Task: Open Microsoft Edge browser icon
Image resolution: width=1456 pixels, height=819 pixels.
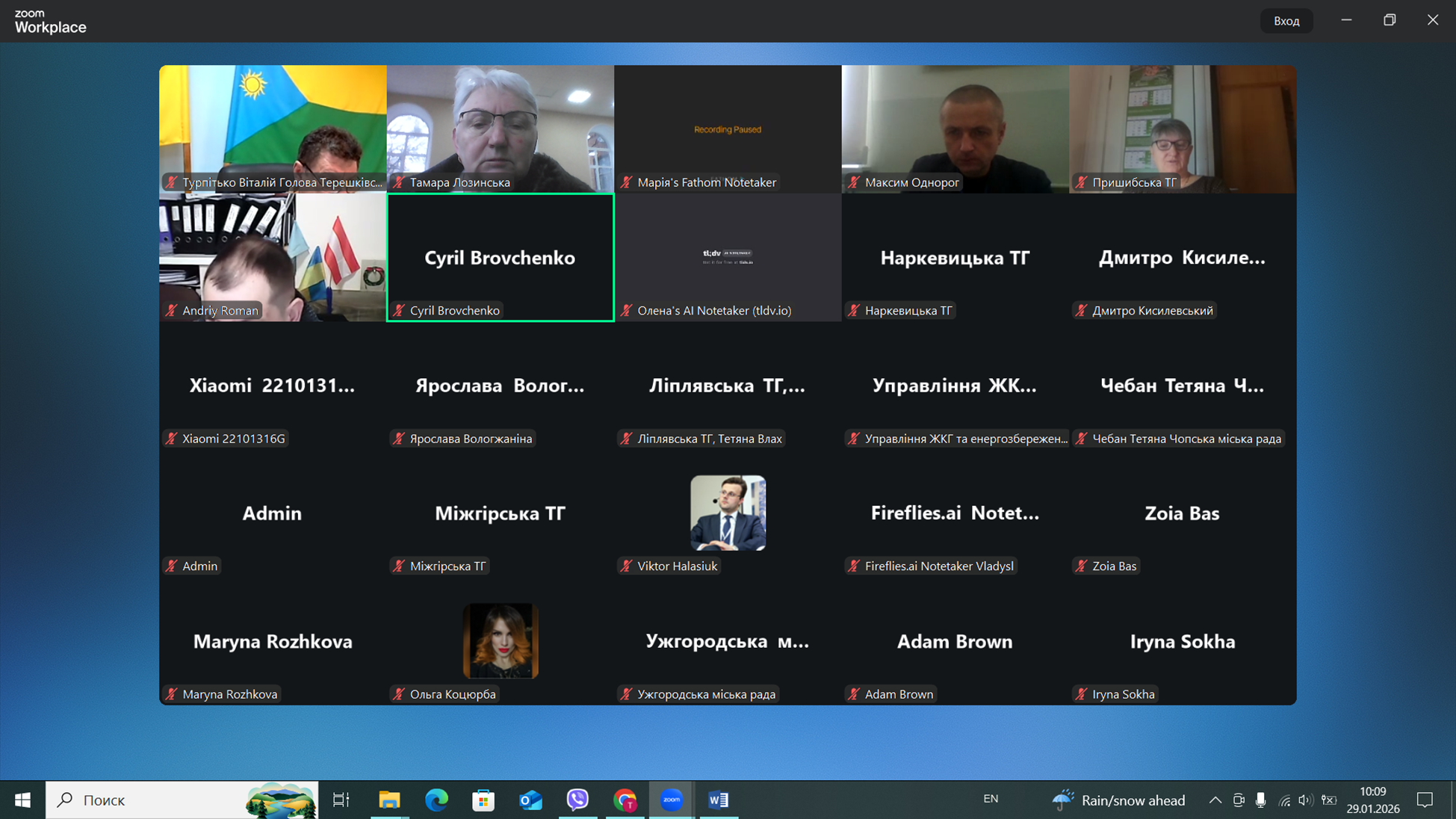Action: [436, 800]
